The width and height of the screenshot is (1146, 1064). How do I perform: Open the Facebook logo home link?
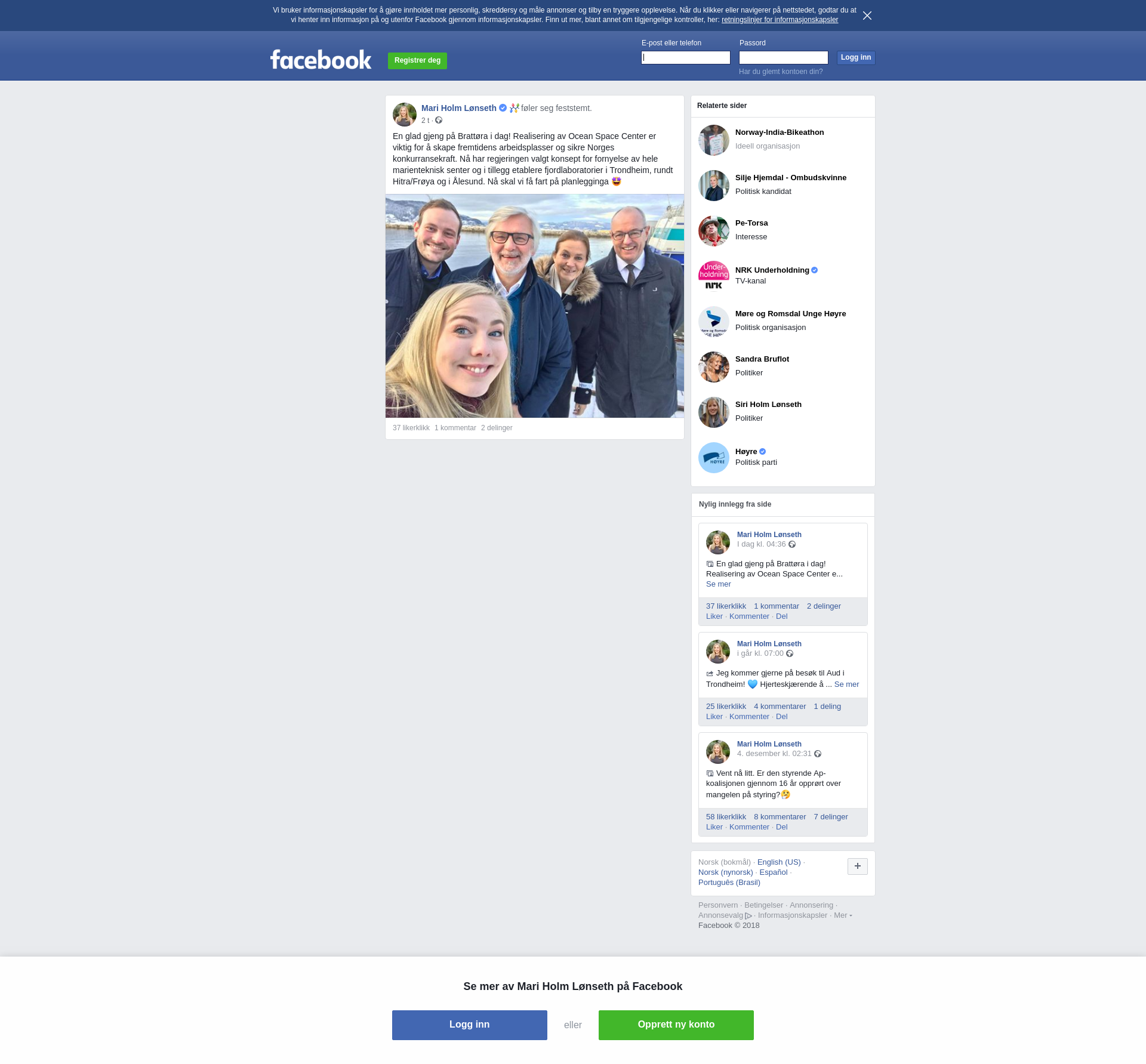(x=321, y=60)
